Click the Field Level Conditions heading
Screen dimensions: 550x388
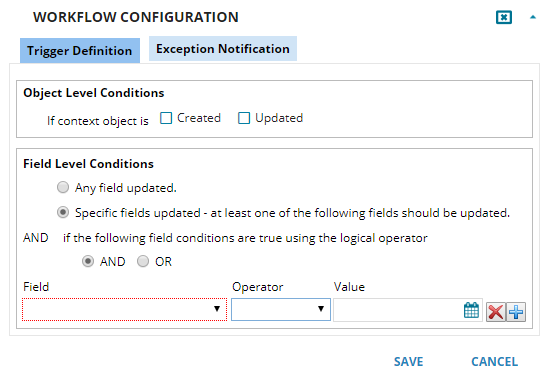pyautogui.click(x=88, y=164)
